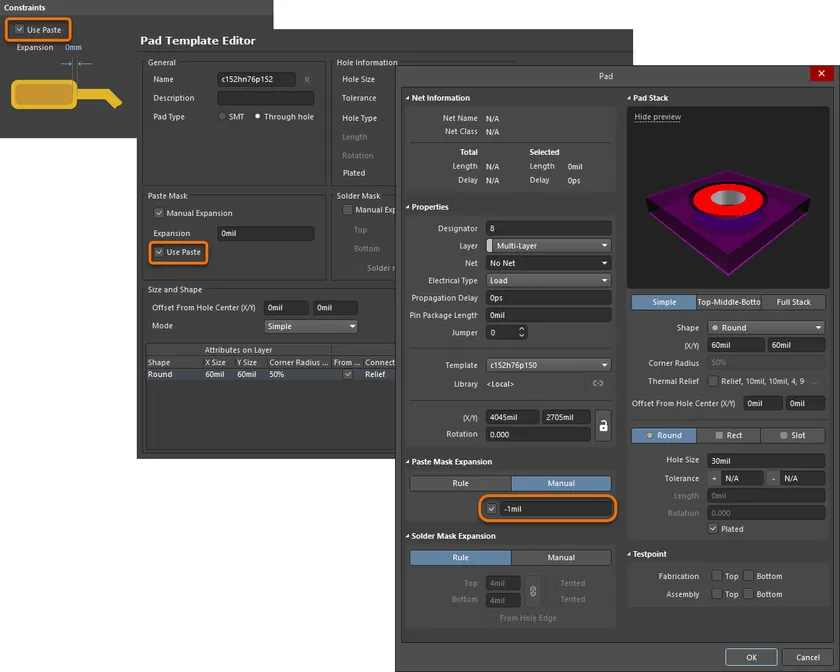
Task: Collapse the Solder Mask Expansion section
Action: [408, 536]
